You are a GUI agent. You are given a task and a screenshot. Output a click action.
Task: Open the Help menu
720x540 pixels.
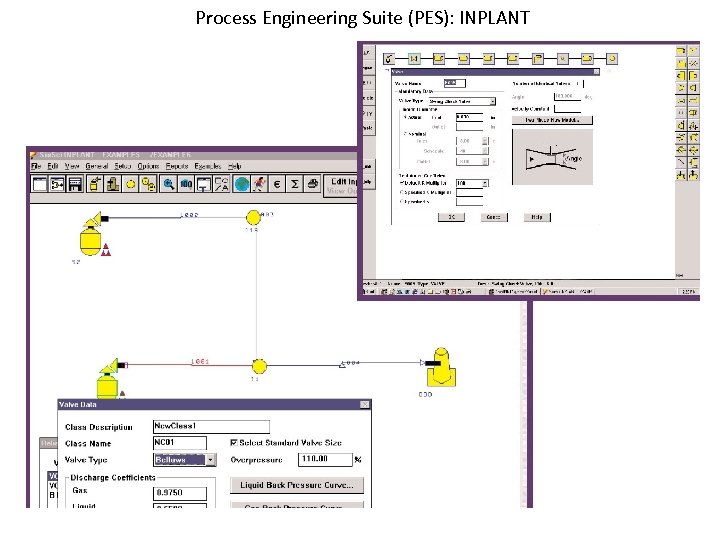pyautogui.click(x=235, y=166)
